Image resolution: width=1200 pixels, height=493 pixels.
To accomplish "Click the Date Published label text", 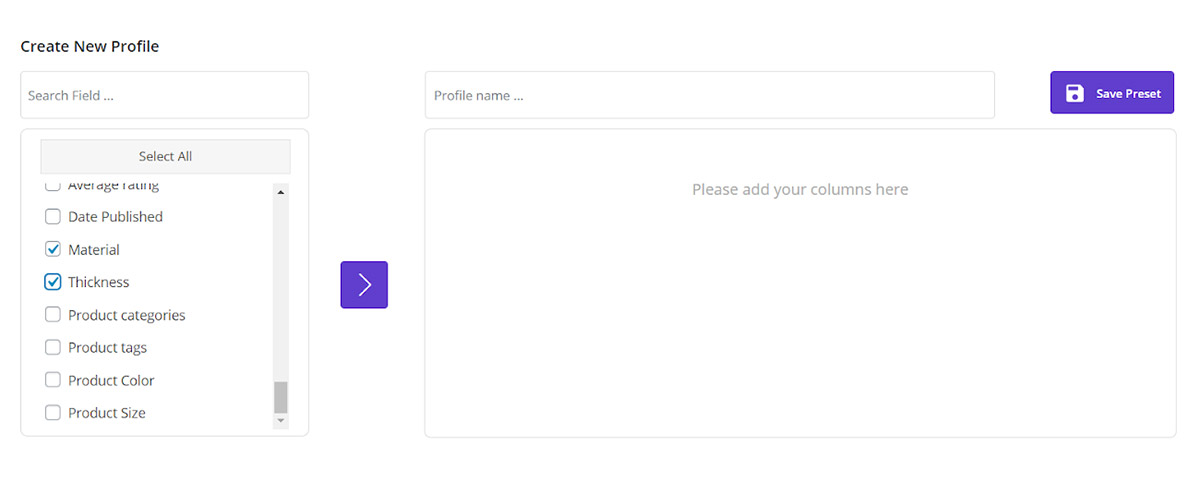I will (115, 217).
